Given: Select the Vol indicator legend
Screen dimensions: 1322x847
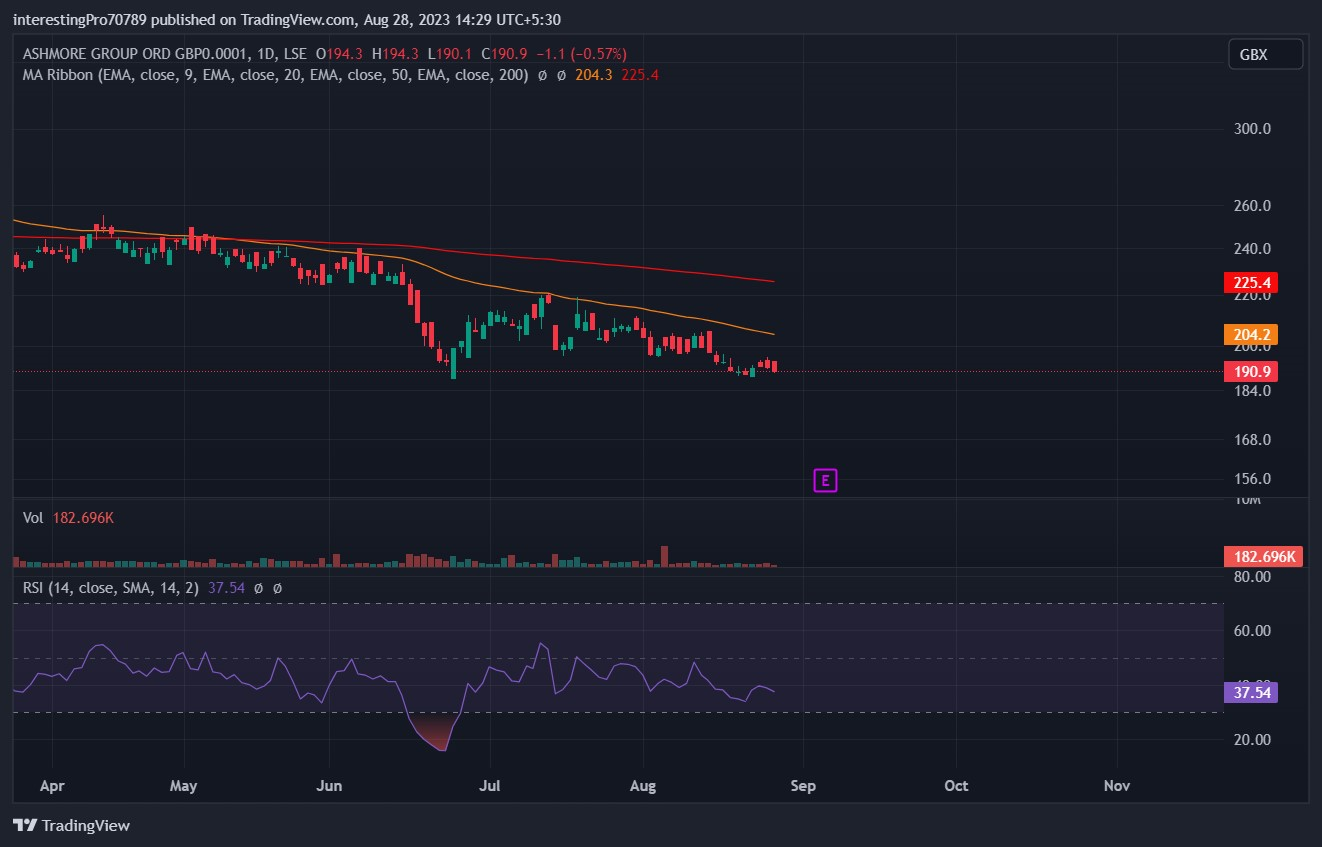Looking at the screenshot, I should coord(33,518).
